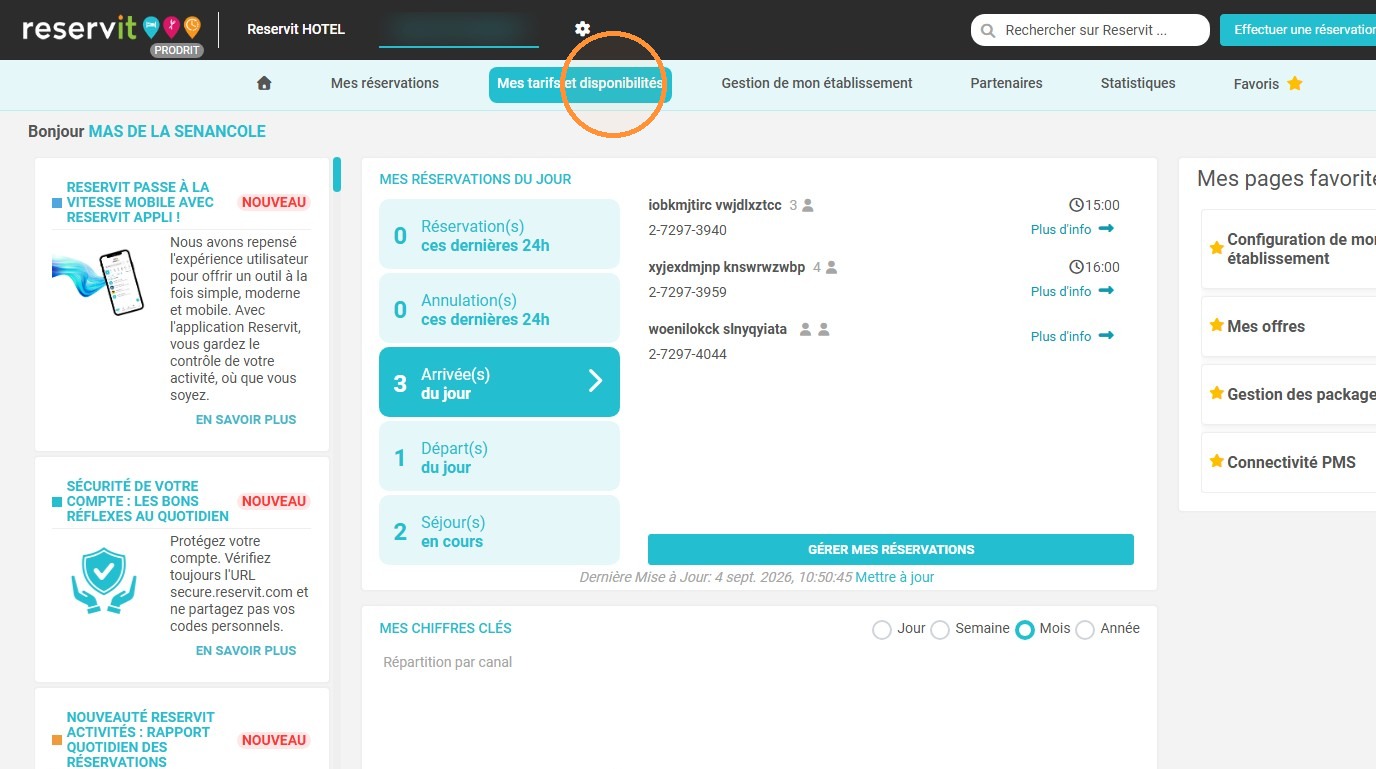
Task: Click En savoir plus under account security news
Action: point(246,651)
